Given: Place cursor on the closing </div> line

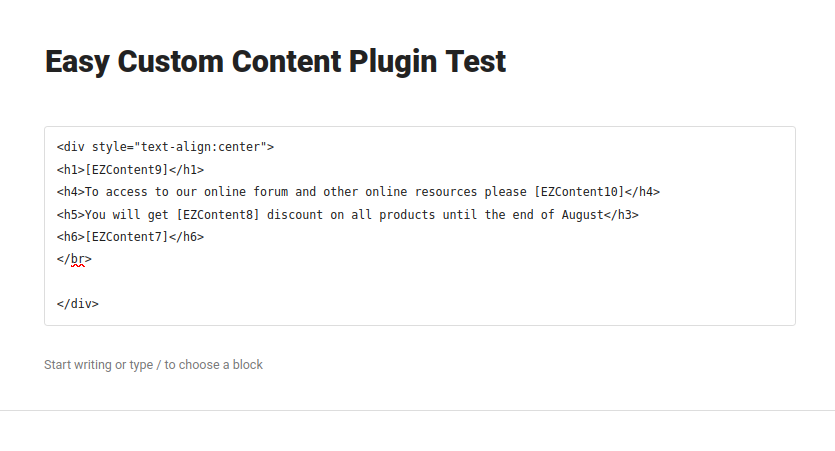Looking at the screenshot, I should [x=78, y=304].
